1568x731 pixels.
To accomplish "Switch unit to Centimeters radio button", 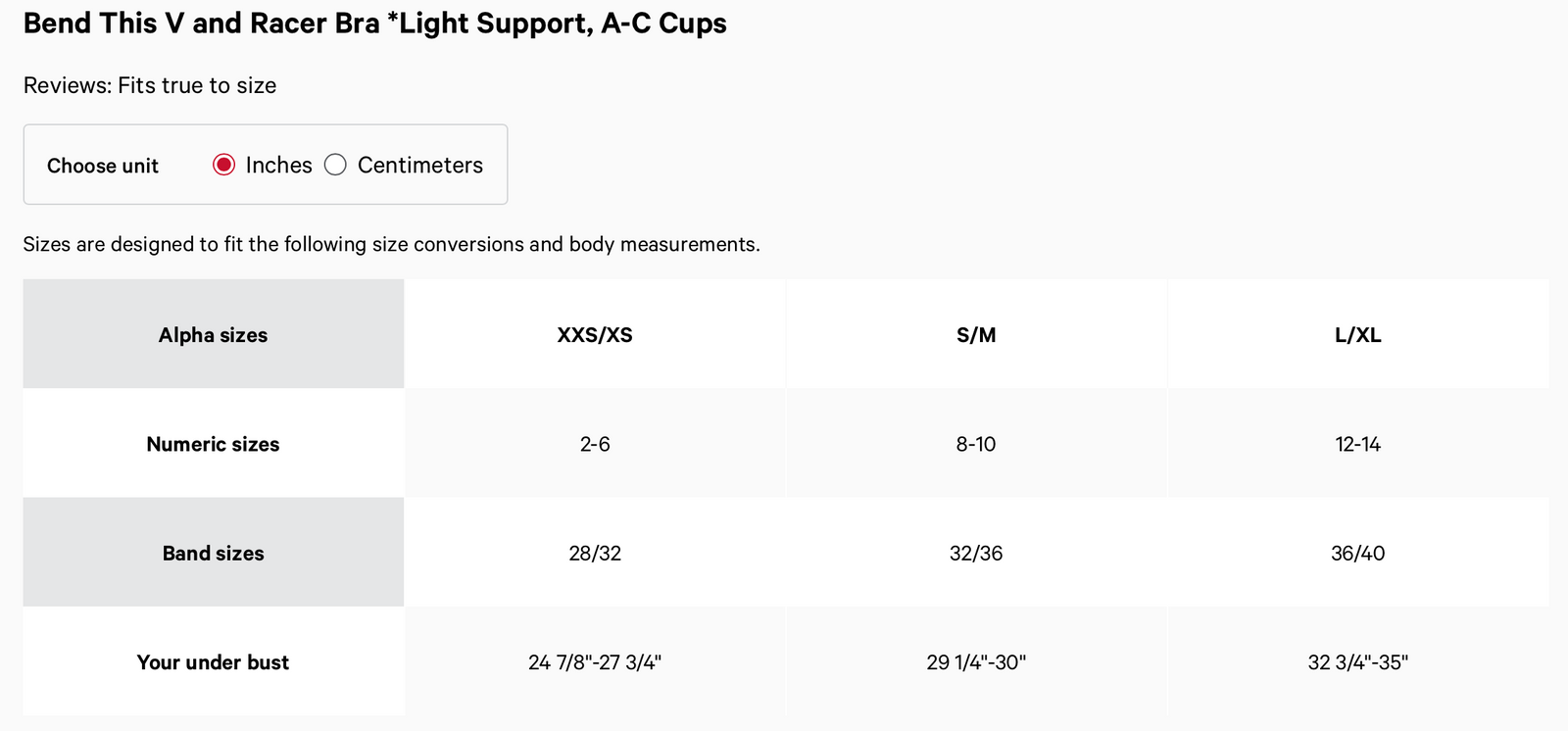I will [x=336, y=165].
